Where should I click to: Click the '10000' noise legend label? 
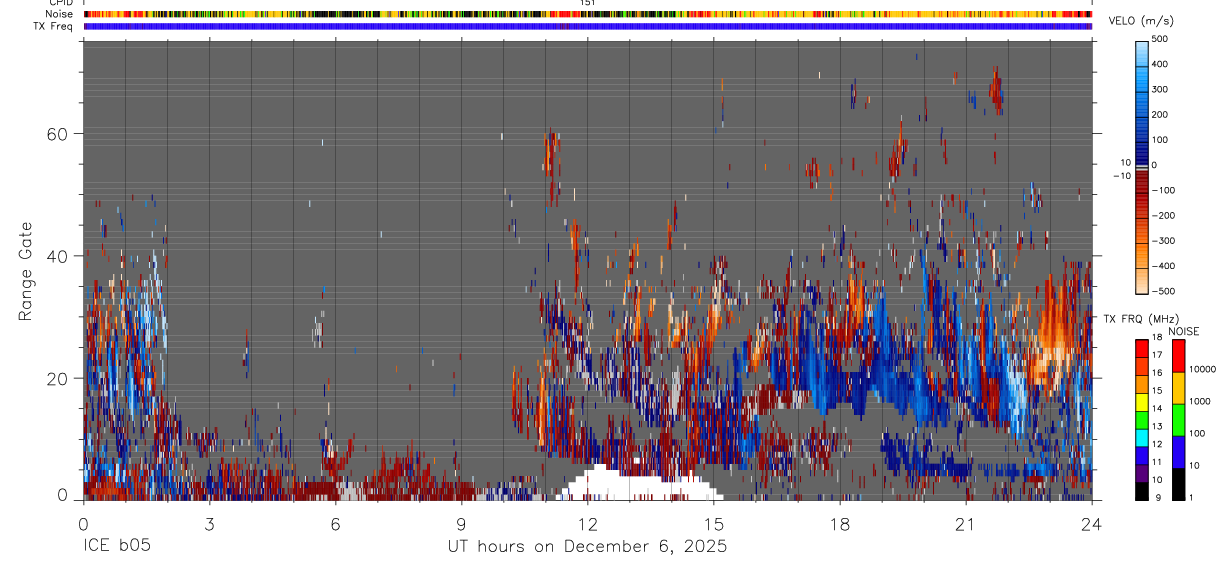point(1201,369)
